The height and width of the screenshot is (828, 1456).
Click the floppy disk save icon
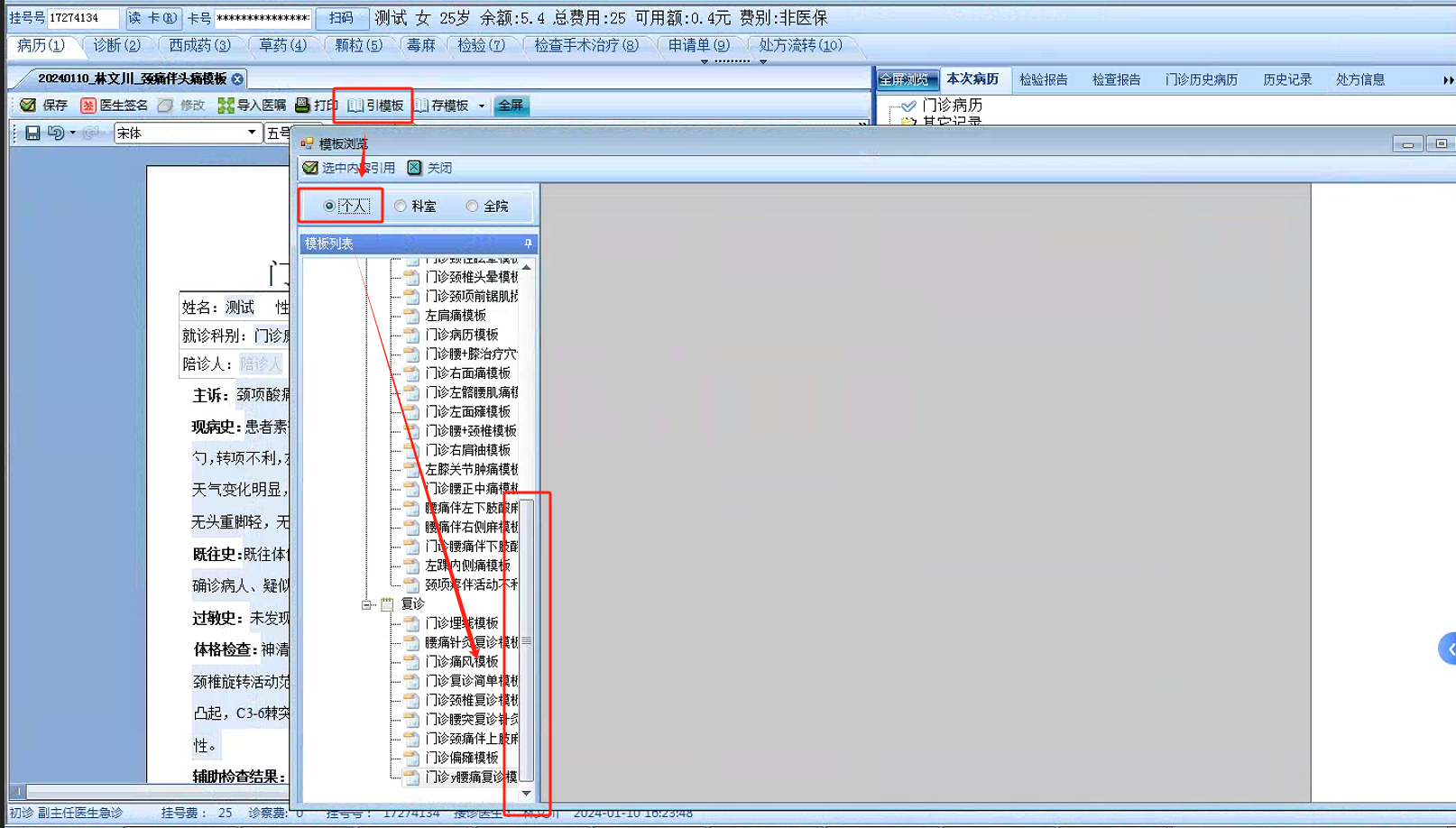pos(32,133)
